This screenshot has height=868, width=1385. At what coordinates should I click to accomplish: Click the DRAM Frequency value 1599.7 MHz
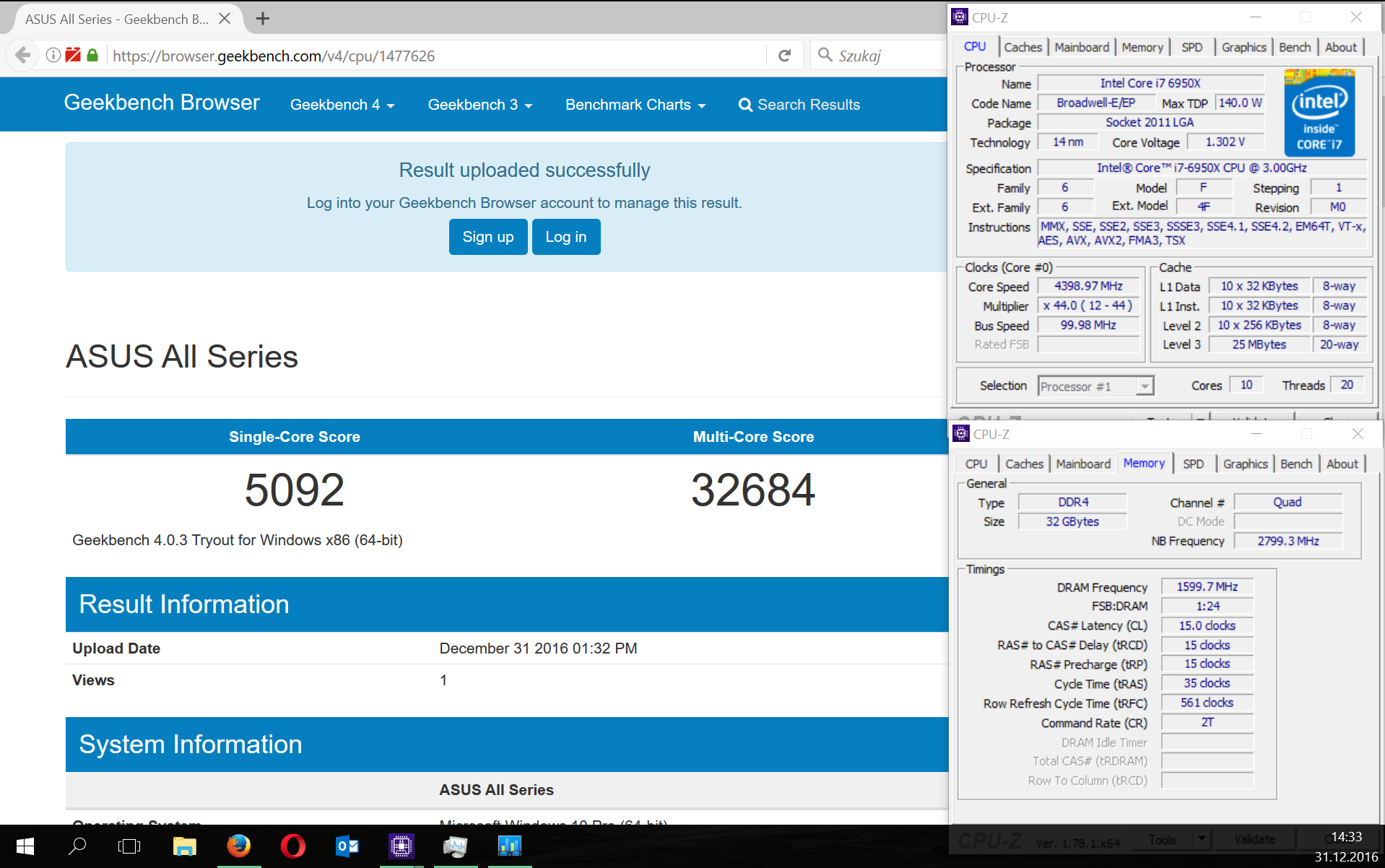click(1207, 586)
